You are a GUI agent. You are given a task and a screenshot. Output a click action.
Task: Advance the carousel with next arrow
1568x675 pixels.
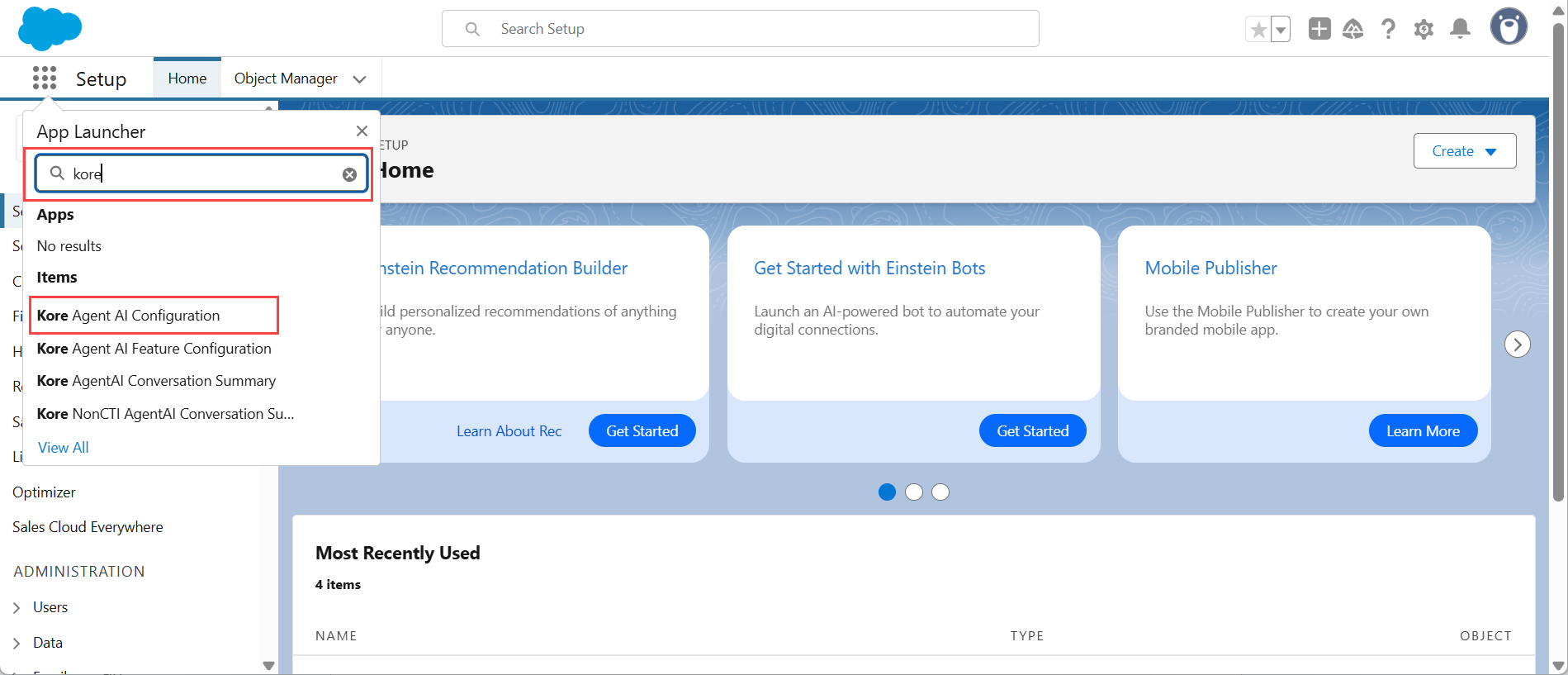1517,344
